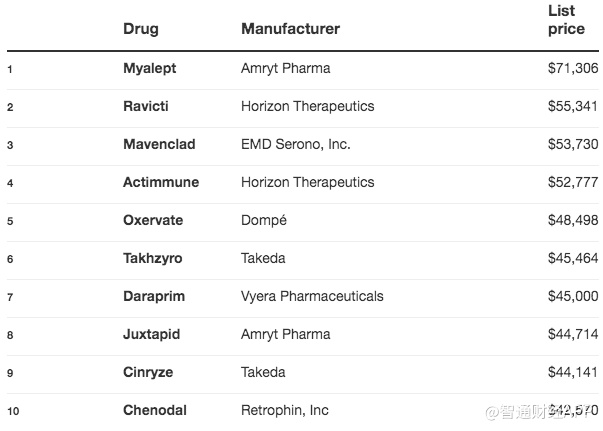Click manufacturer Vyera Pharmaceuticals
Screen dimensions: 603x431
tap(312, 296)
